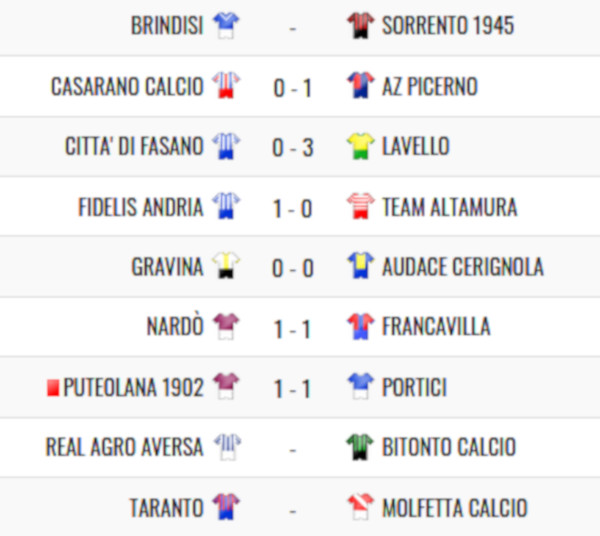600x536 pixels.
Task: Click the red card next to Puteolana 1902
Action: pyautogui.click(x=53, y=387)
